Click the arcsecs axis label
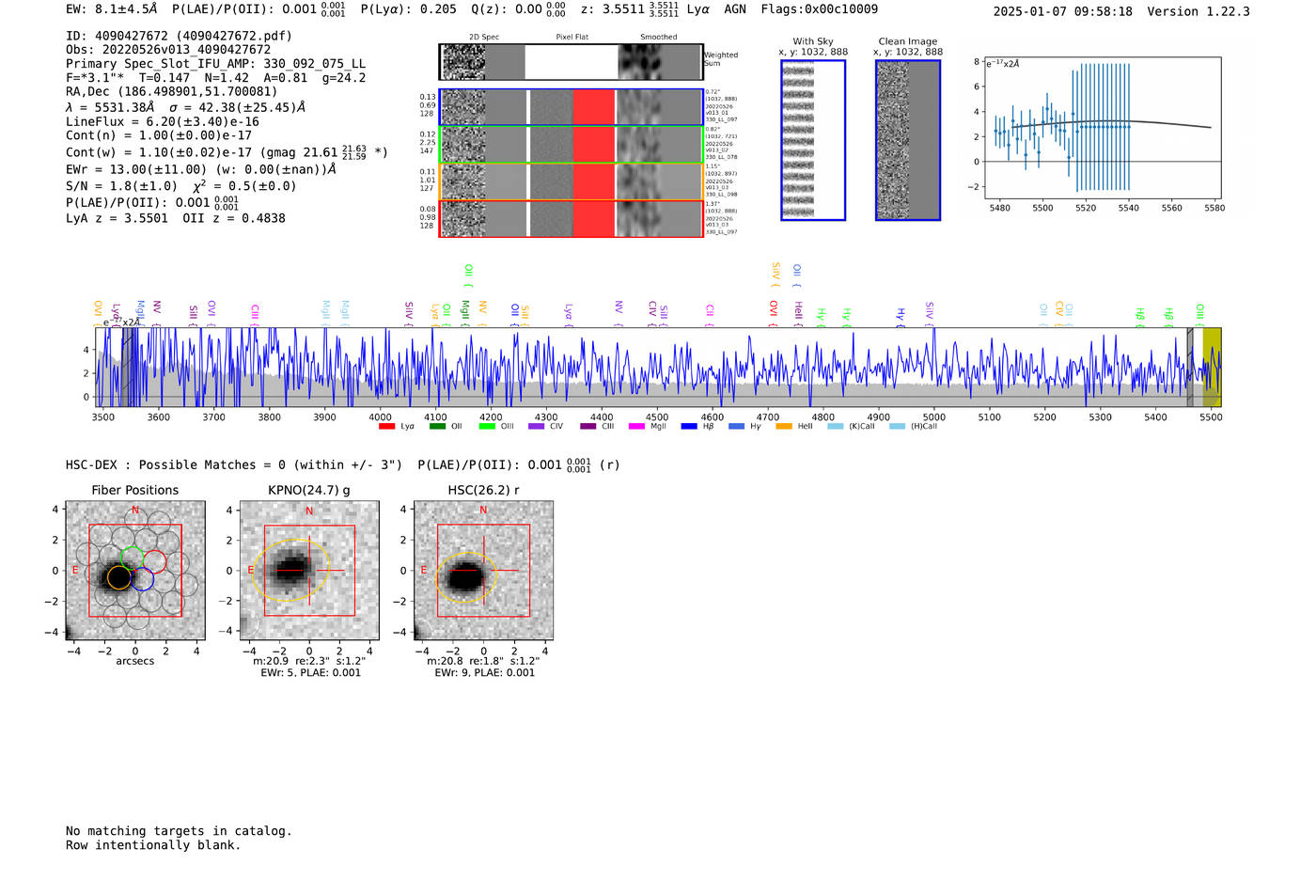Screen dimensions: 1316x896 click(x=135, y=661)
